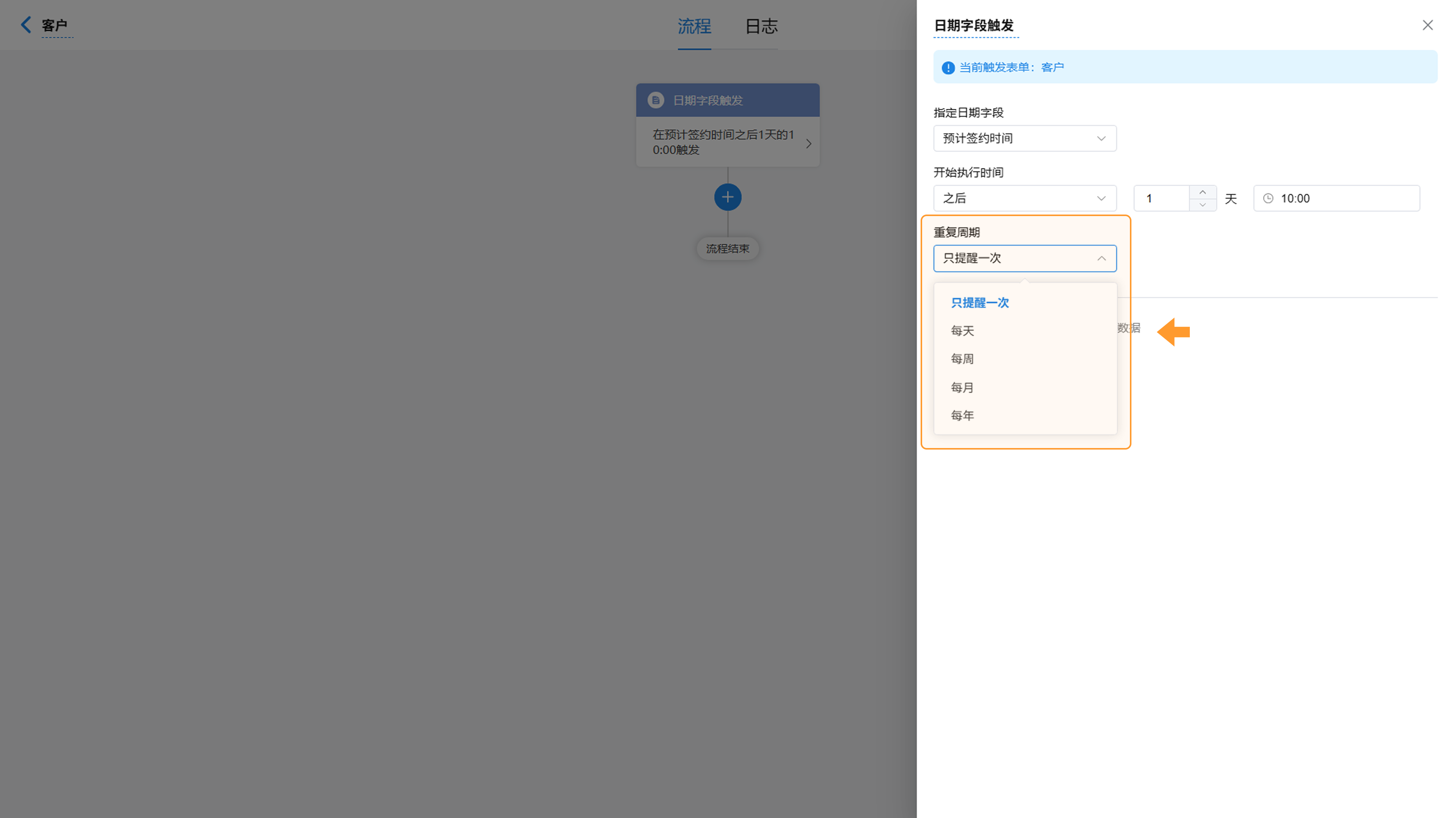
Task: Click the 10:00 time input field
Action: pos(1336,198)
